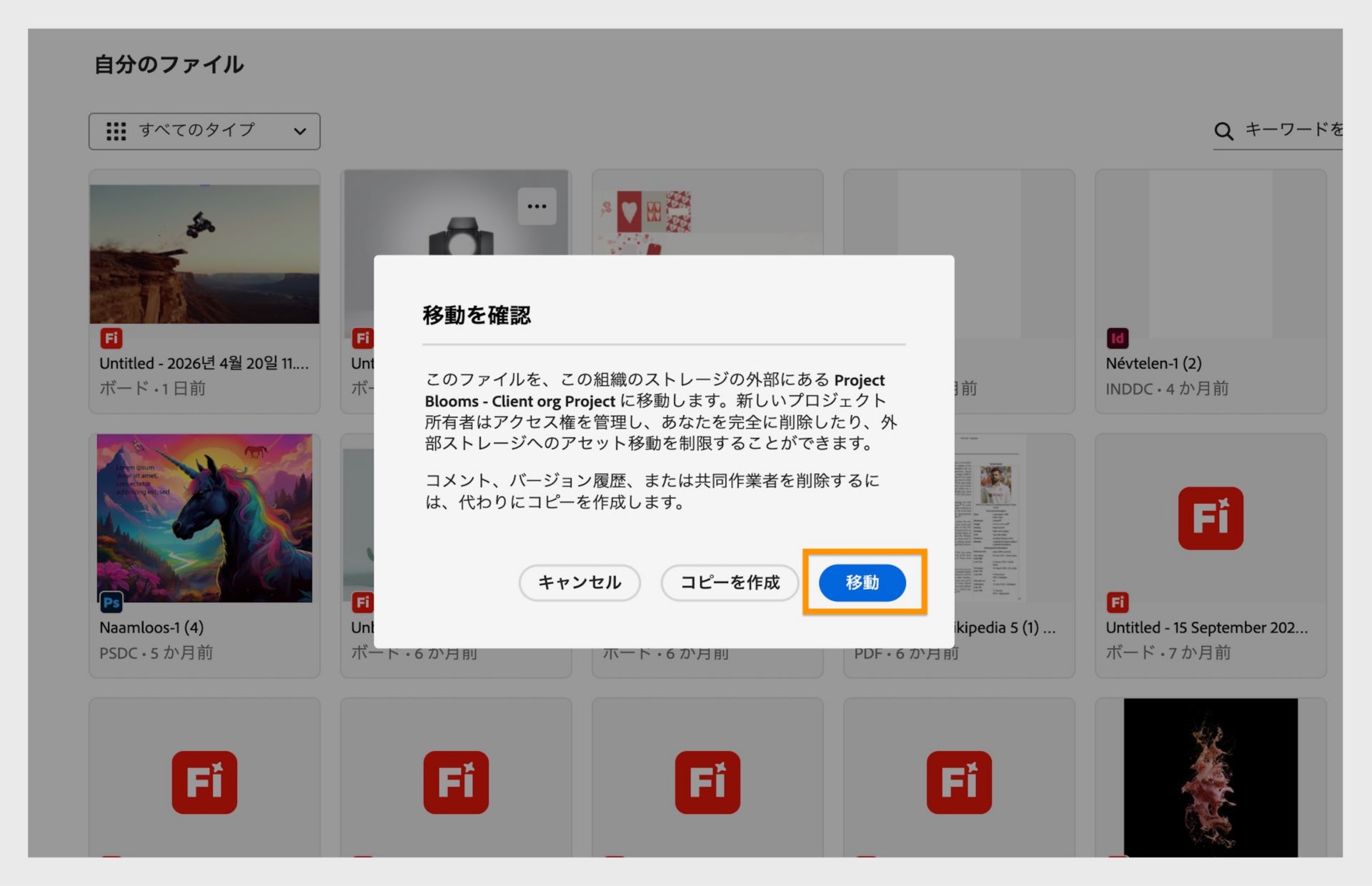The height and width of the screenshot is (886, 1372).
Task: Open the rainbow unicorn thumbnail
Action: coord(204,518)
